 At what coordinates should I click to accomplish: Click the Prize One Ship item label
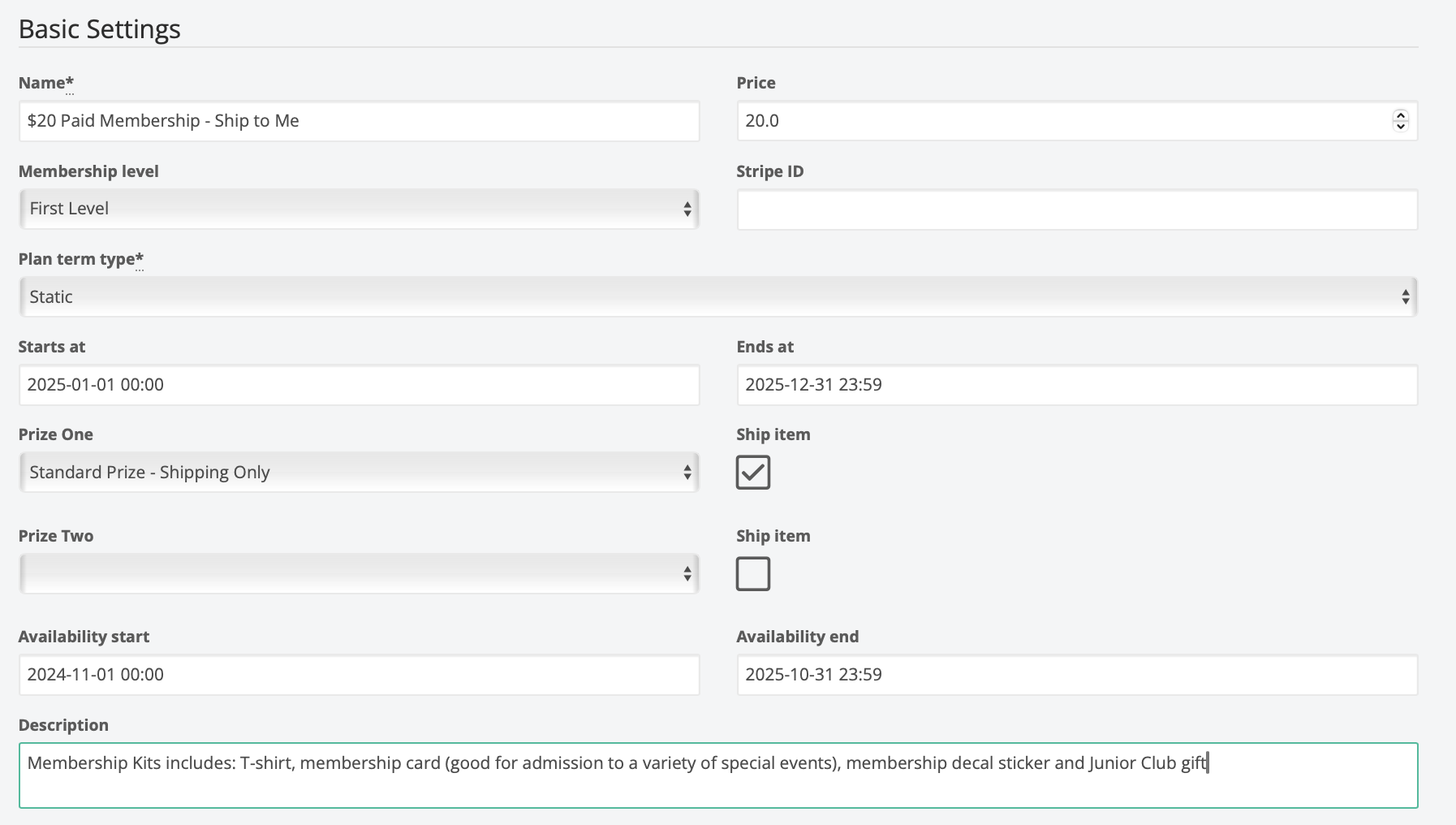point(773,434)
